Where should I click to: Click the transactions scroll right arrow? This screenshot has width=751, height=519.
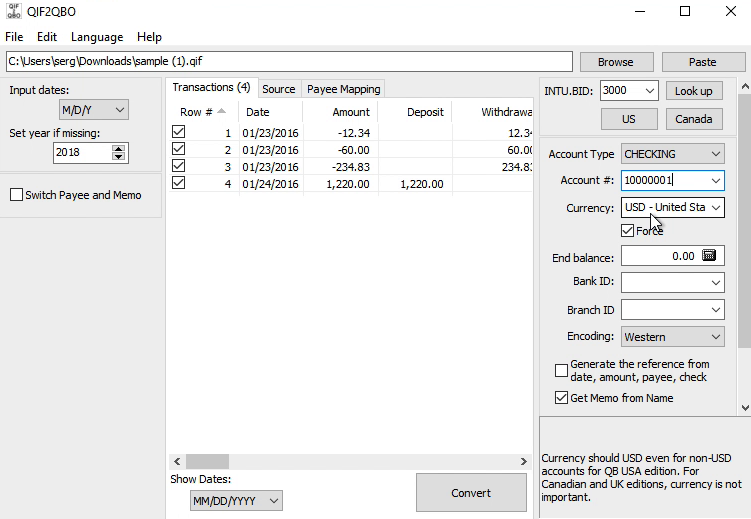(x=523, y=461)
